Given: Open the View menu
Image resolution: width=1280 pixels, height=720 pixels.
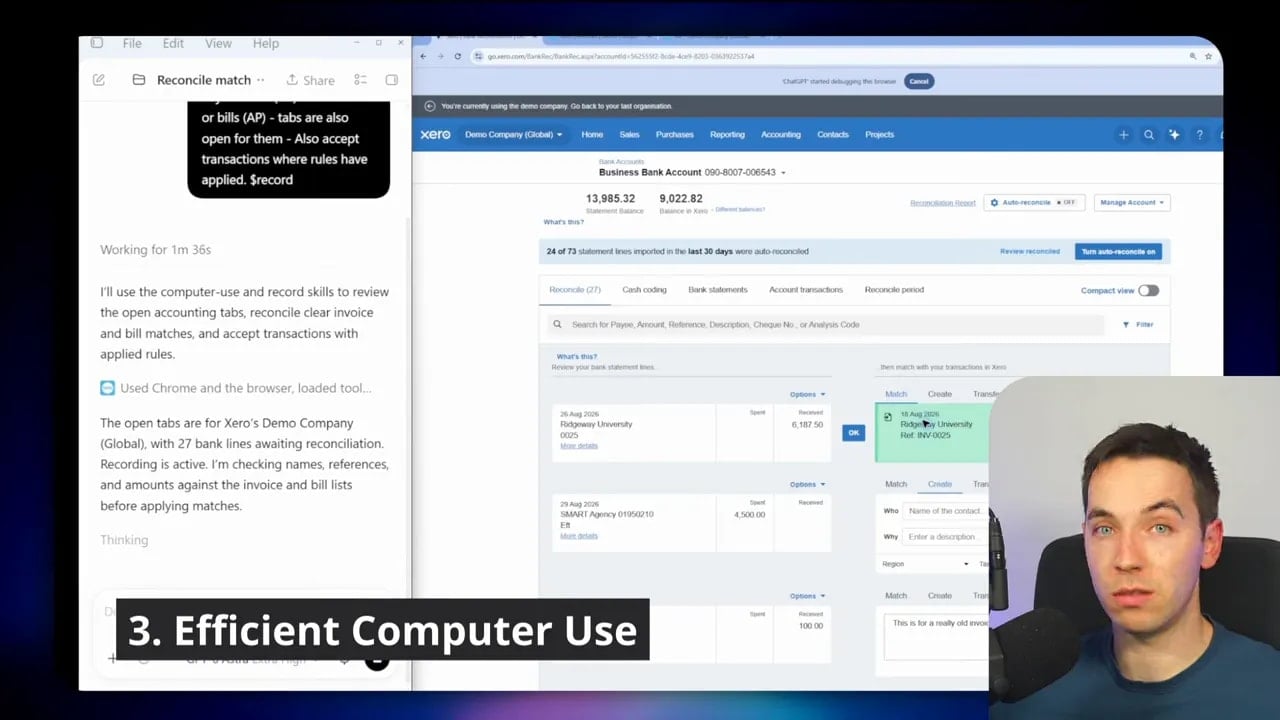Looking at the screenshot, I should (x=218, y=43).
